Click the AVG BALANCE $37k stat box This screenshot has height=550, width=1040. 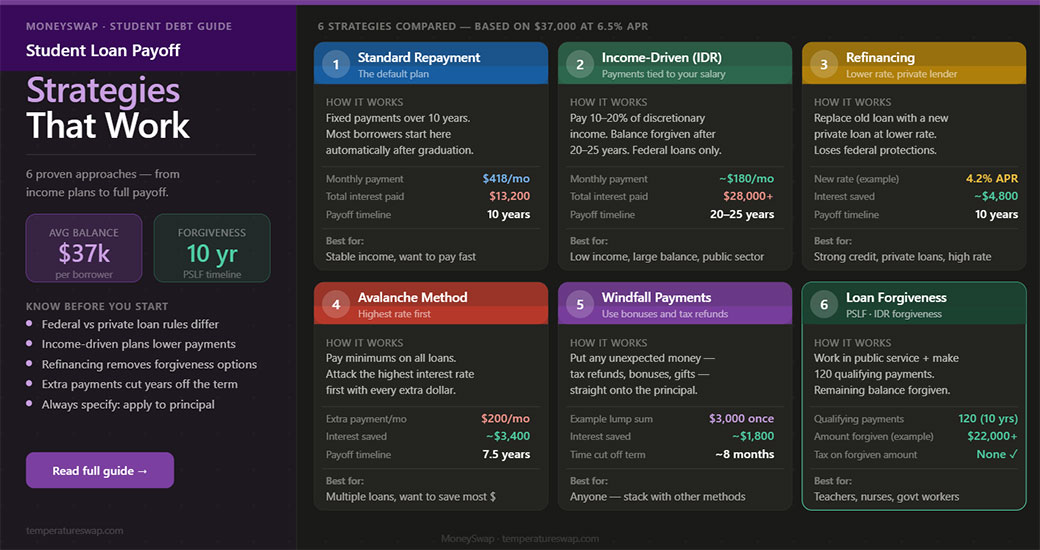click(84, 248)
